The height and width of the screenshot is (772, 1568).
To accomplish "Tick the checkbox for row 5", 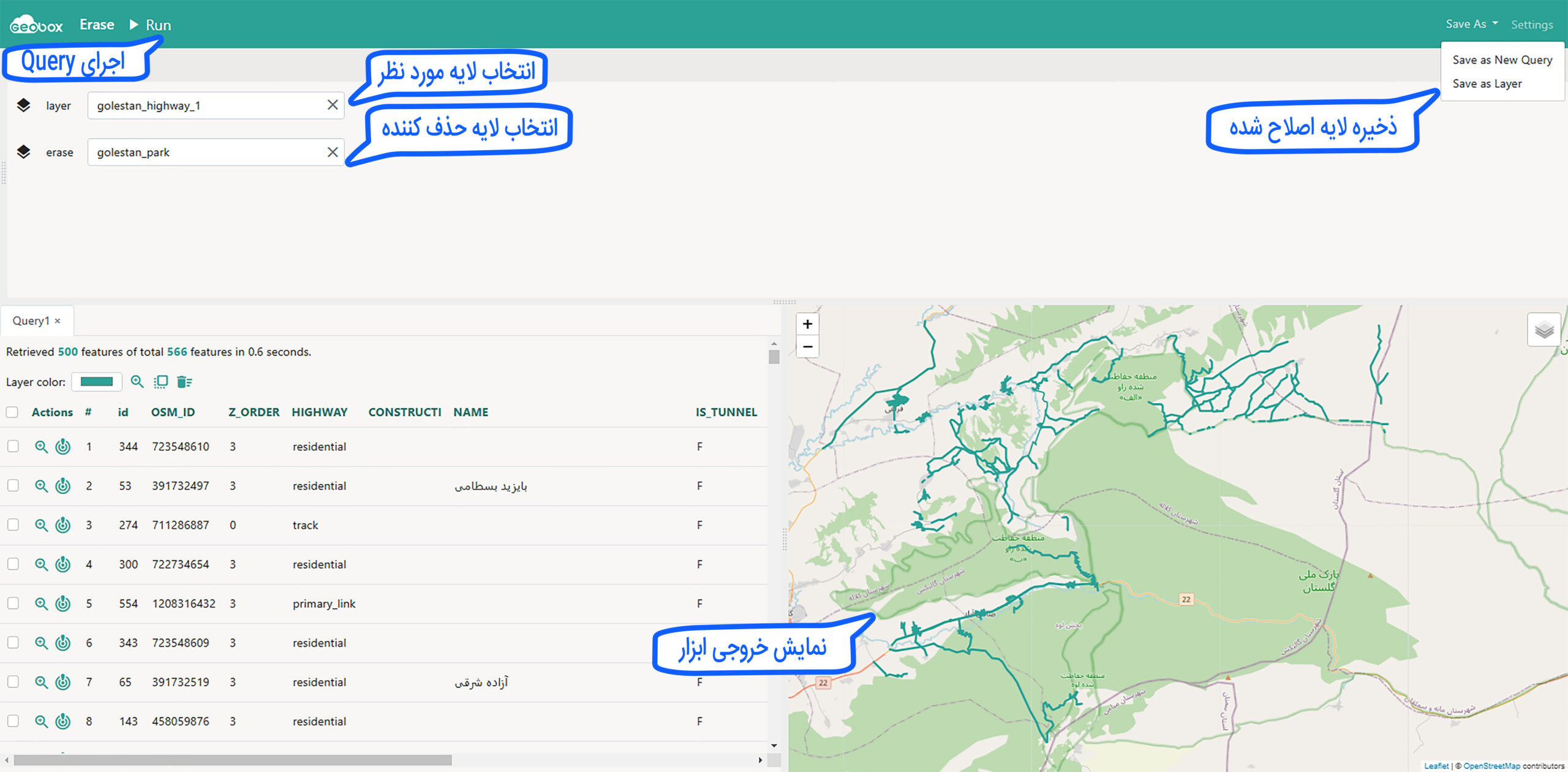I will pos(13,604).
